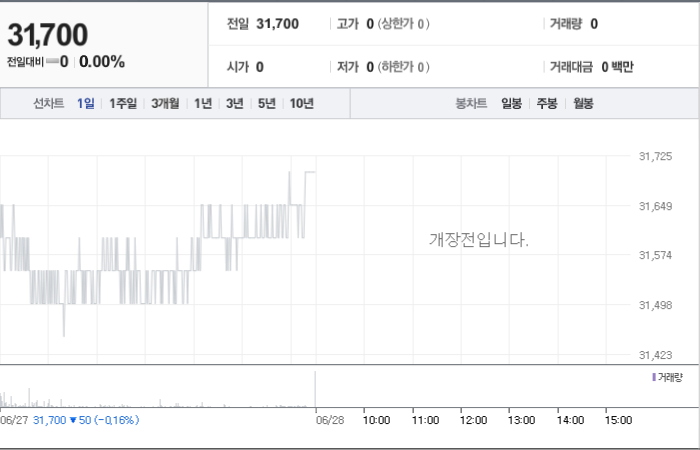This screenshot has width=700, height=450.
Task: Click the tall volume bar at 06/28
Action: [316, 389]
